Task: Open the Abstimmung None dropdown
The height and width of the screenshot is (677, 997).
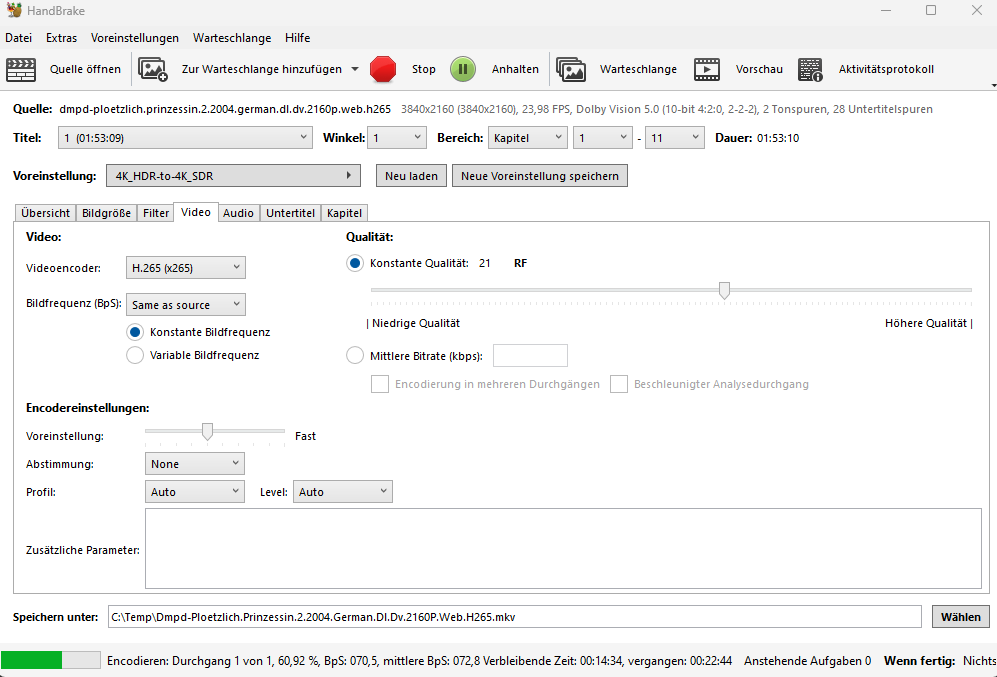Action: [195, 464]
